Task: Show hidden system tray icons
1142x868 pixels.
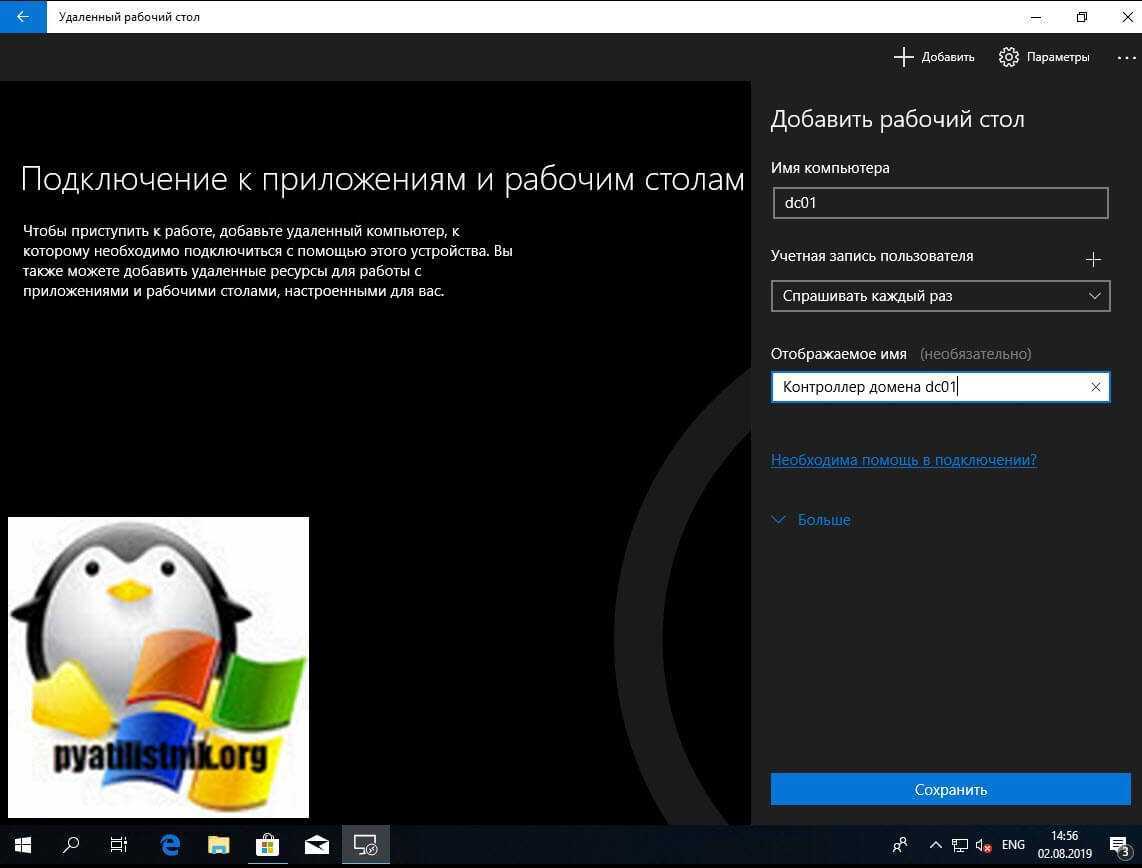Action: pyautogui.click(x=935, y=845)
